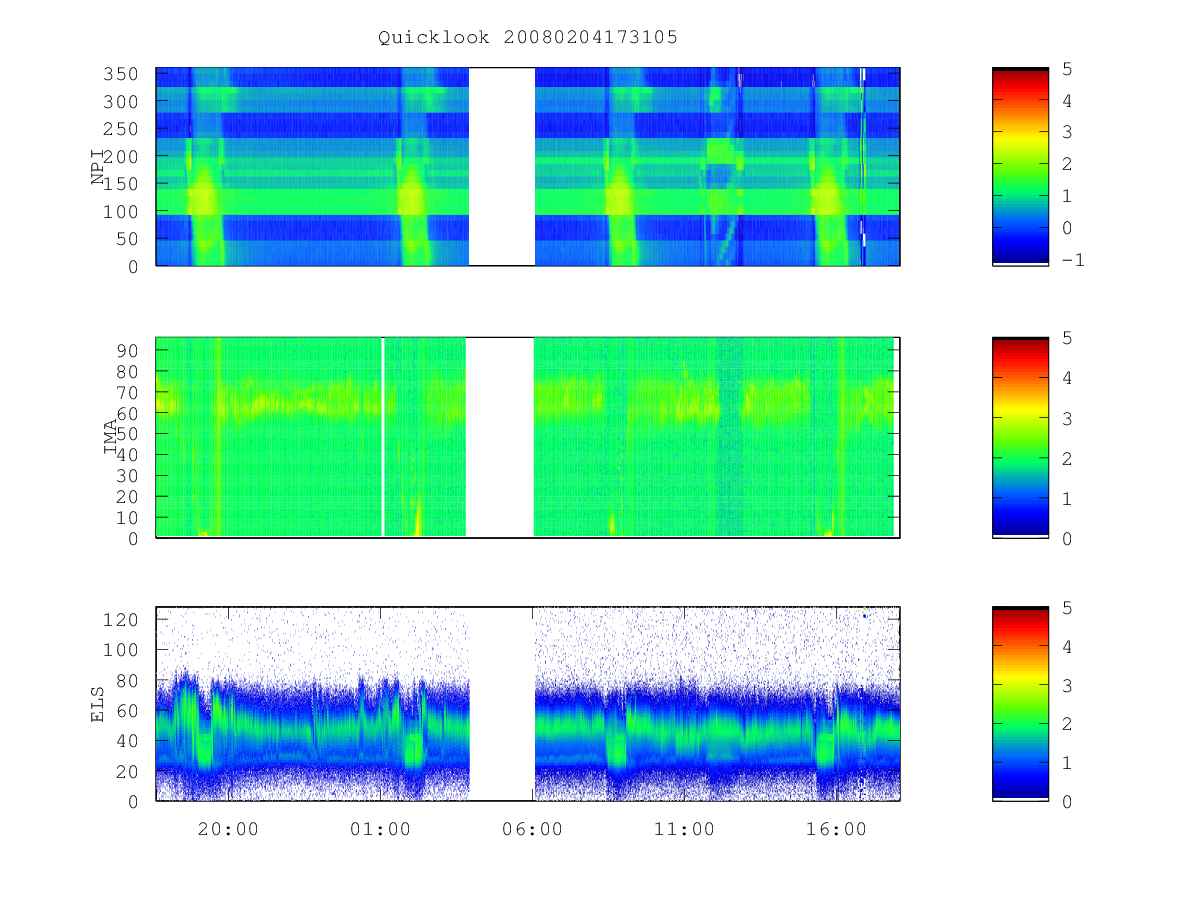Click the 1 label on ELS colorbar
The image size is (1200, 900).
coord(1066,763)
